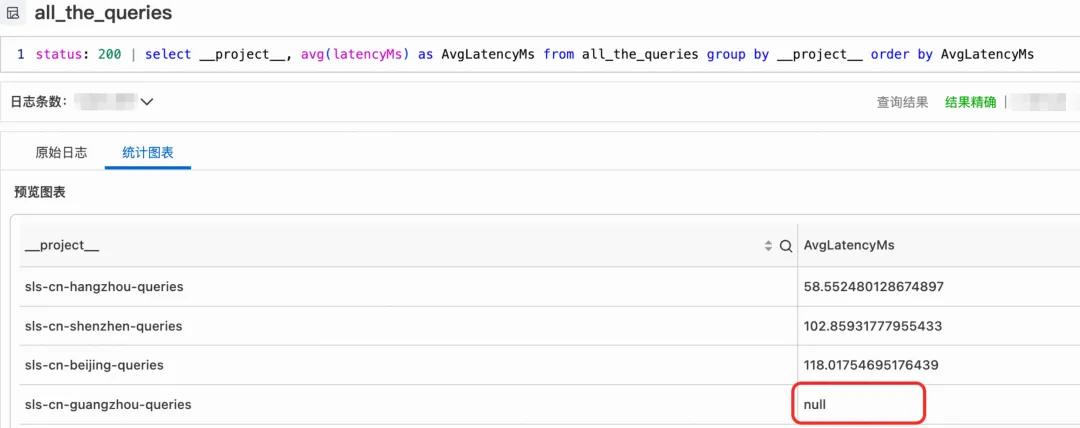Screen dimensions: 1080x428
Task: Click the all_the_queries title
Action: coord(103,14)
